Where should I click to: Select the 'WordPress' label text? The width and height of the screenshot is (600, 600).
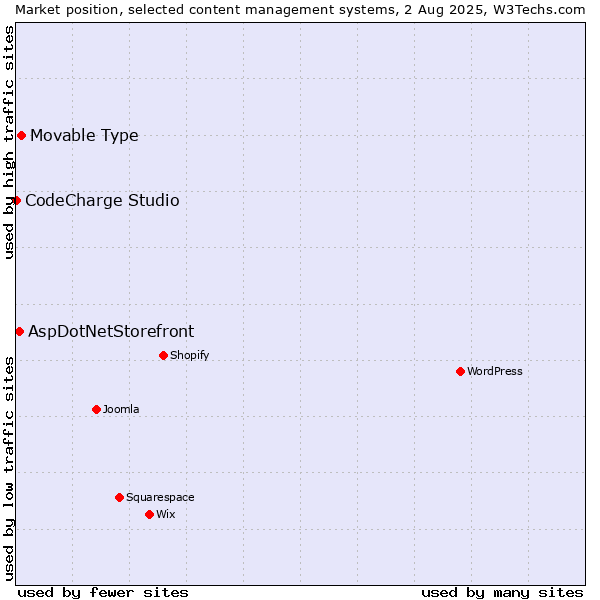point(495,371)
